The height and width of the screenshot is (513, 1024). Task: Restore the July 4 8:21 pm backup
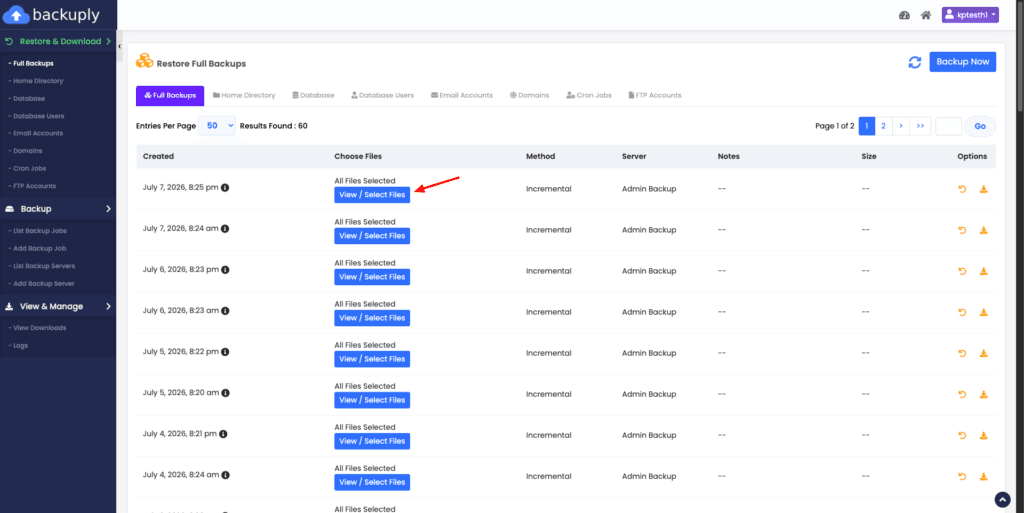(962, 436)
